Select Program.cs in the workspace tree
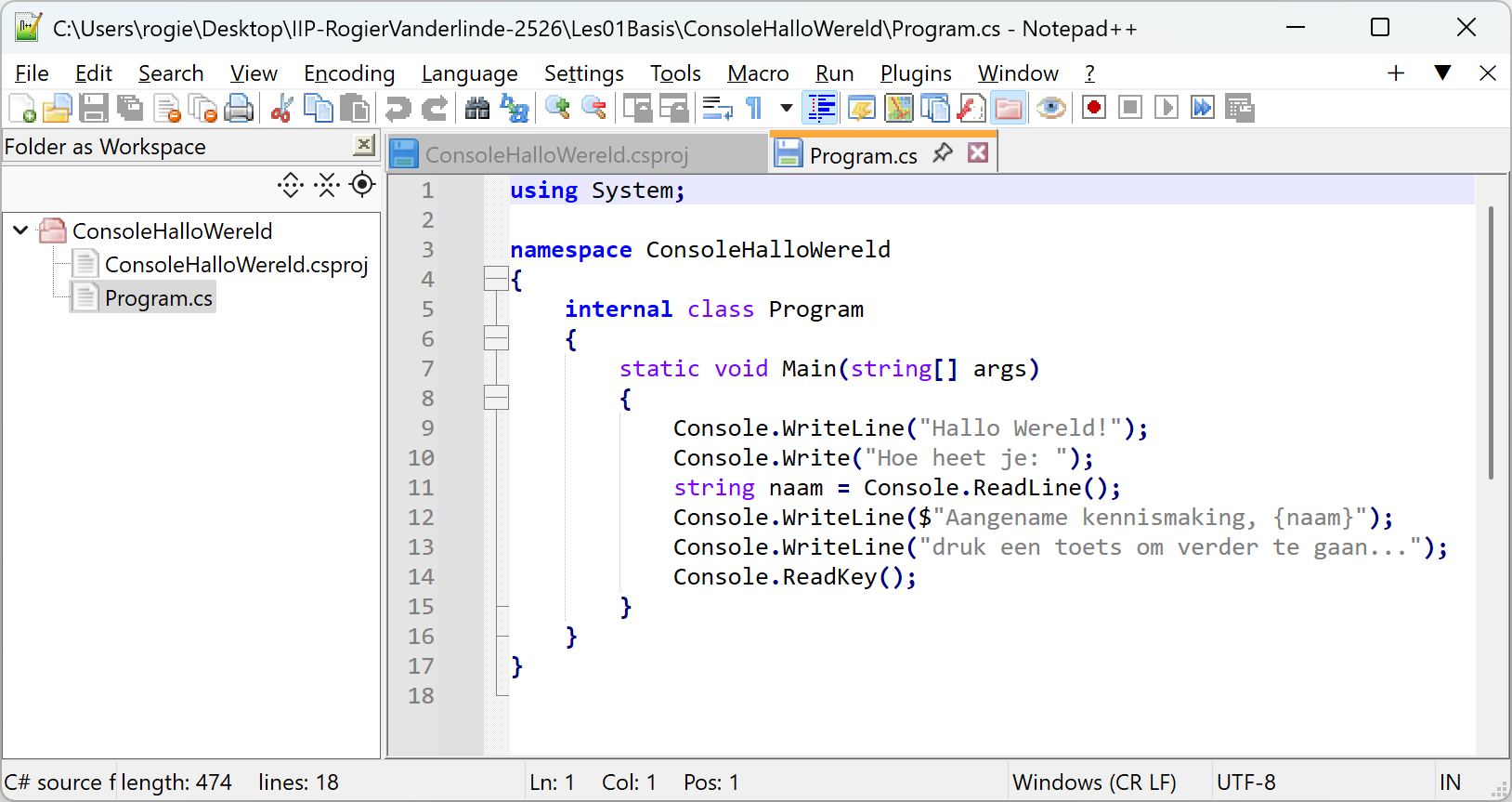1512x802 pixels. click(x=159, y=297)
